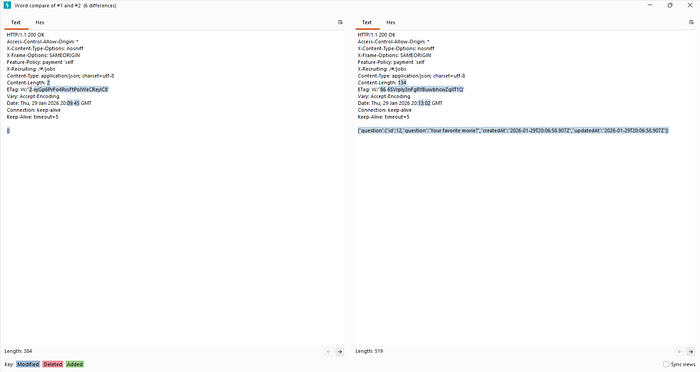Click the window title 'Word compare of #1 and #2'
This screenshot has height=372, width=700.
click(x=65, y=5)
